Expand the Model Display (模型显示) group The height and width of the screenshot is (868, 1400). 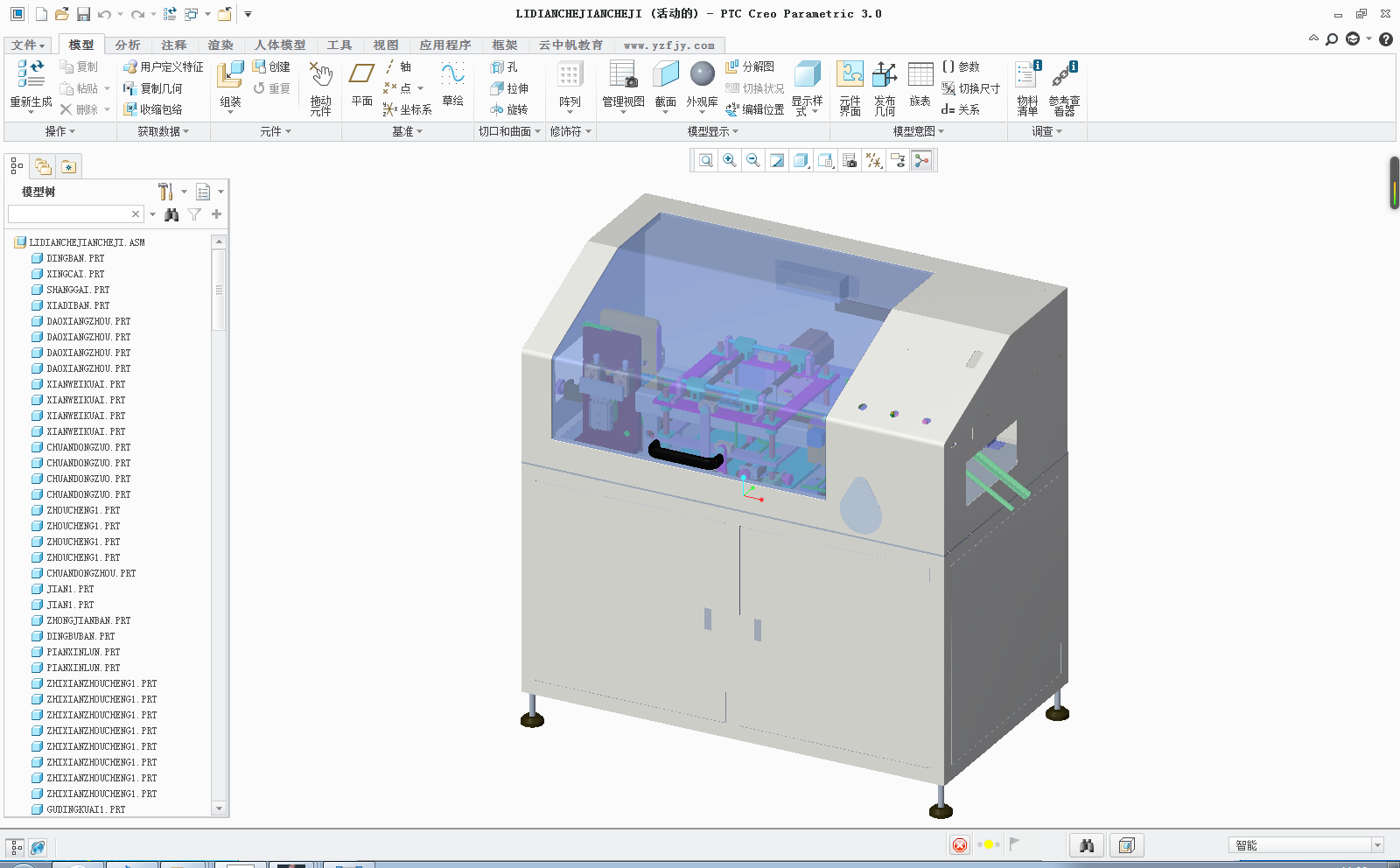coord(713,131)
